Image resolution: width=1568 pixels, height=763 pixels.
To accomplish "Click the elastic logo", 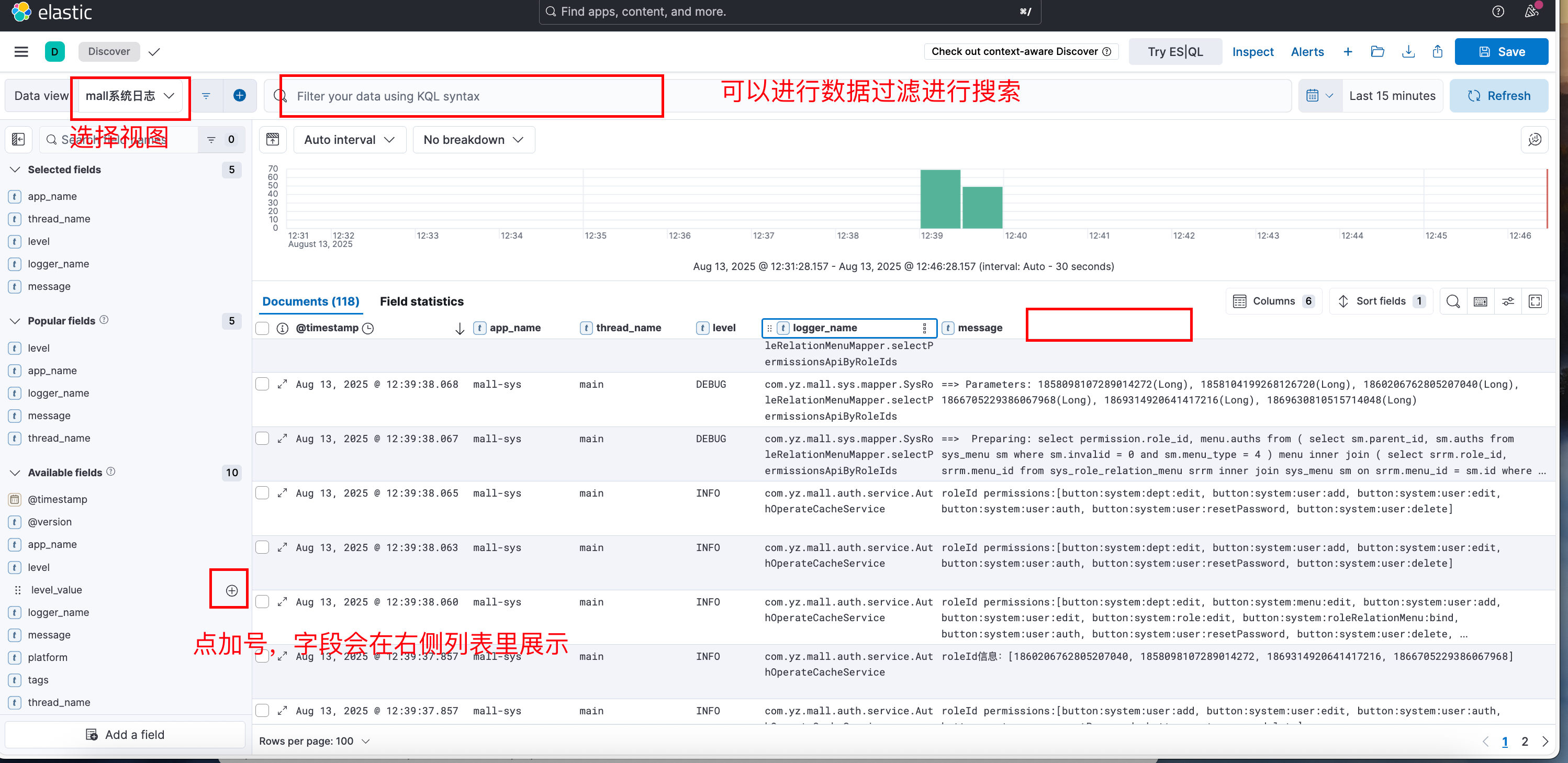I will 52,12.
